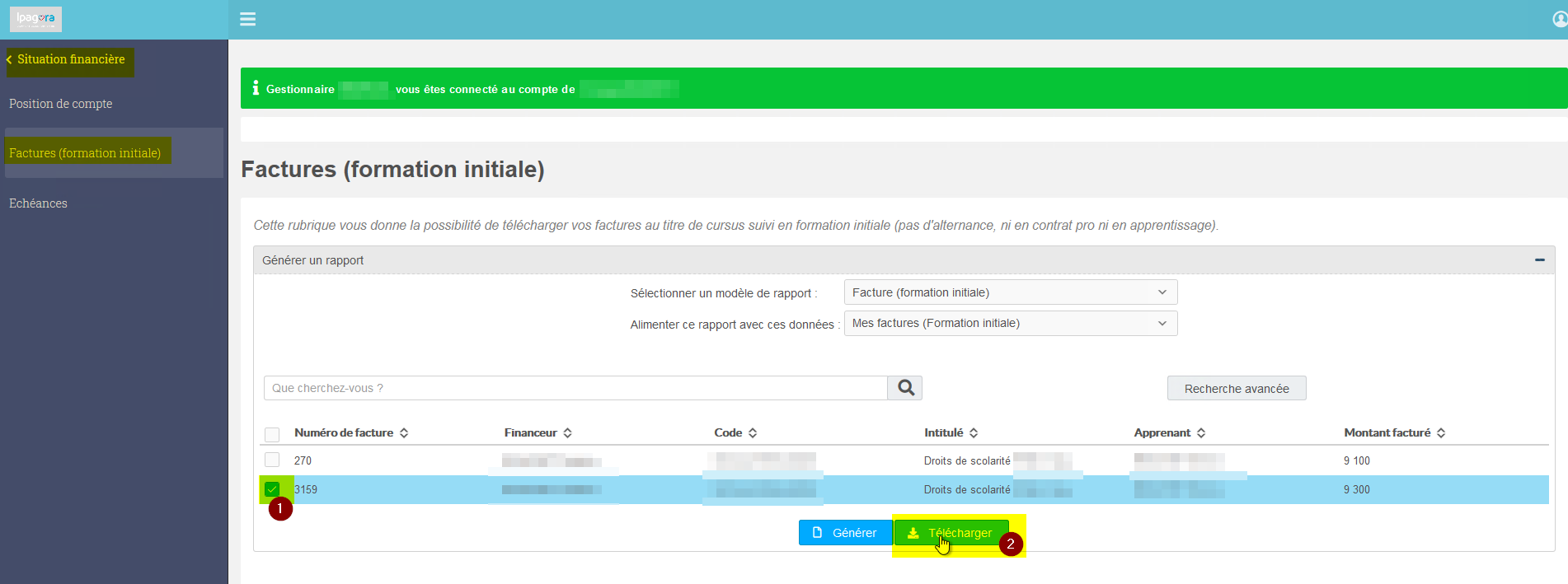Click the user profile icon
This screenshot has height=584, width=1568.
pyautogui.click(x=1560, y=19)
